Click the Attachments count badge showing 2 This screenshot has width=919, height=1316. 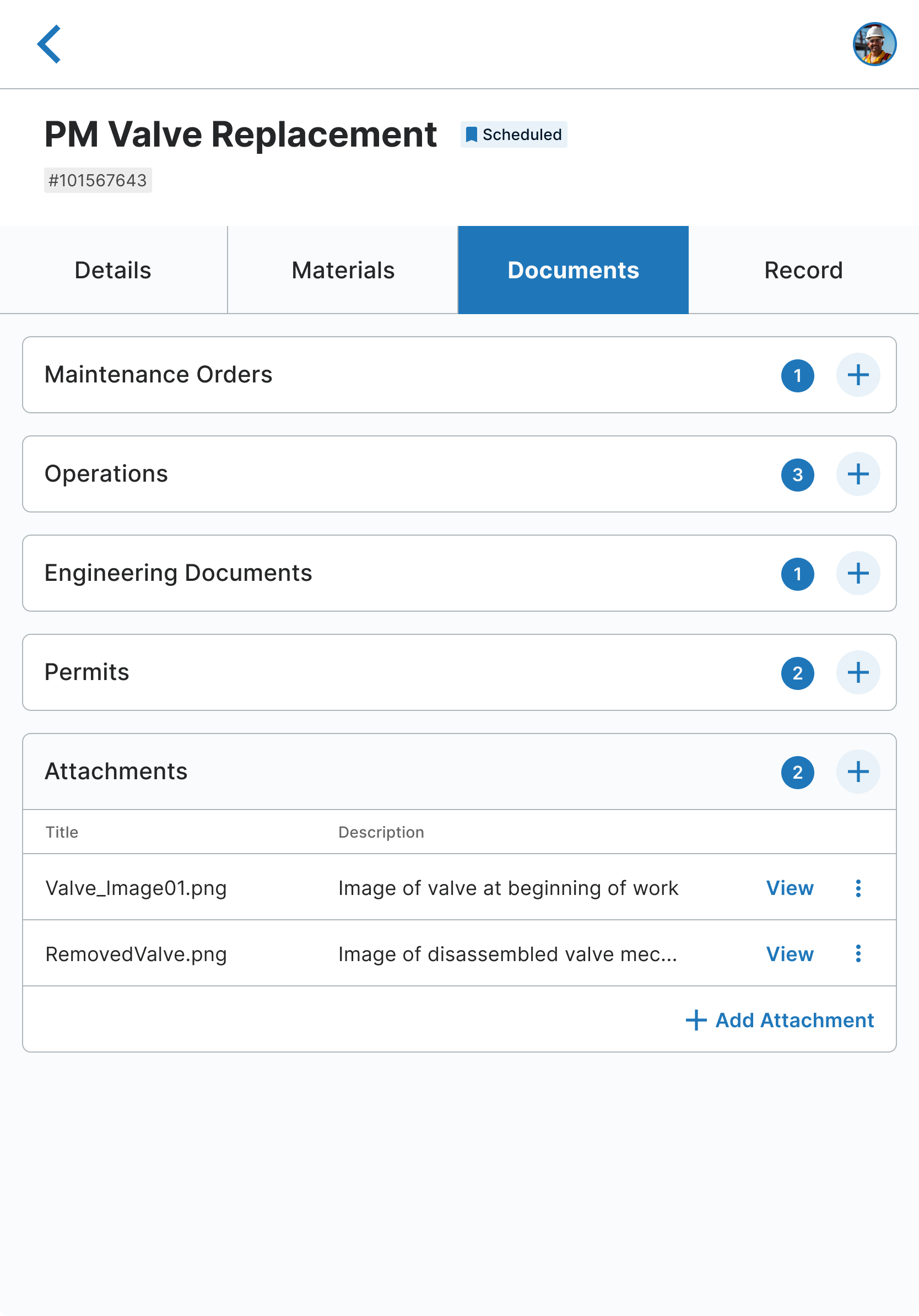(x=798, y=773)
